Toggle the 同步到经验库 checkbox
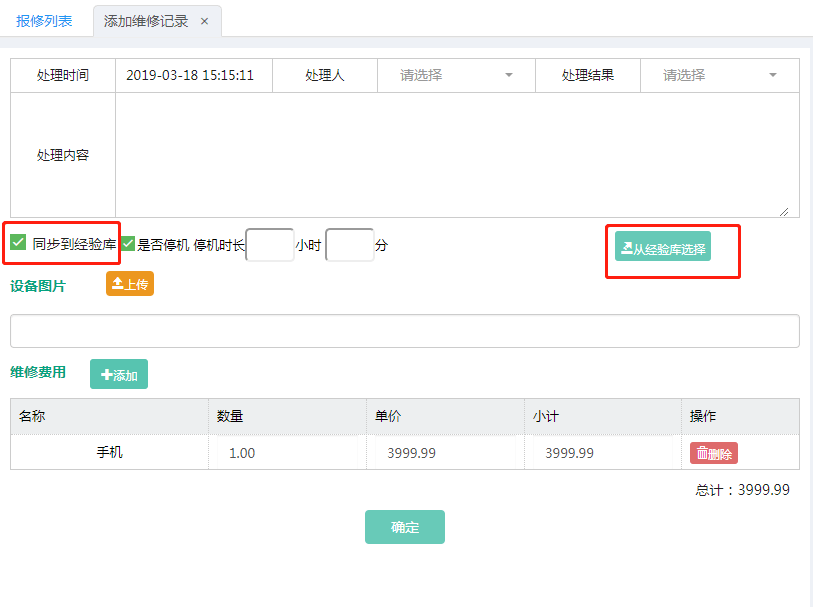 click(18, 242)
